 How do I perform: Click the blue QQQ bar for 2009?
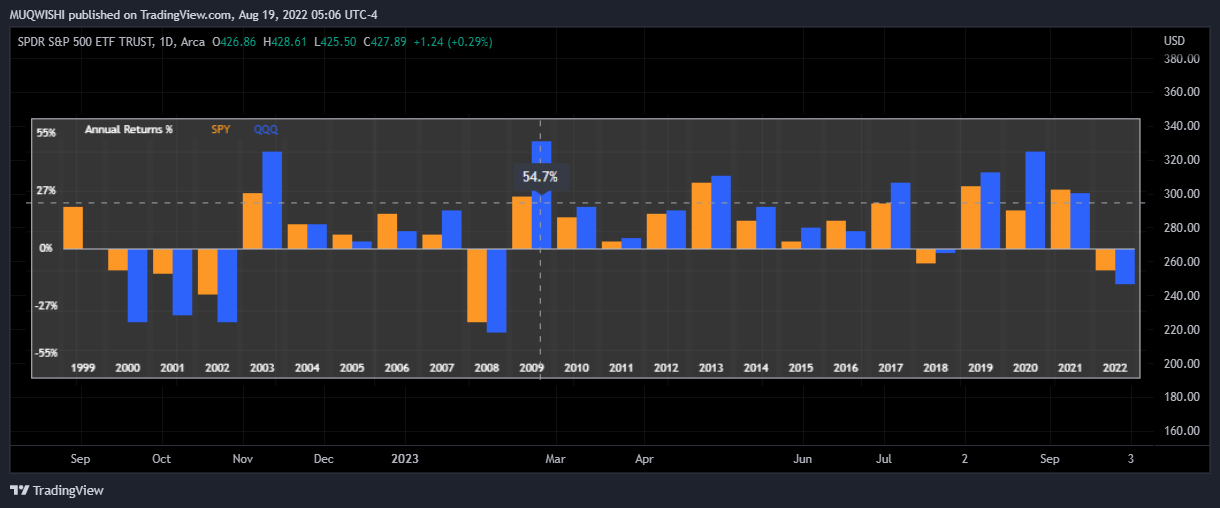point(541,195)
